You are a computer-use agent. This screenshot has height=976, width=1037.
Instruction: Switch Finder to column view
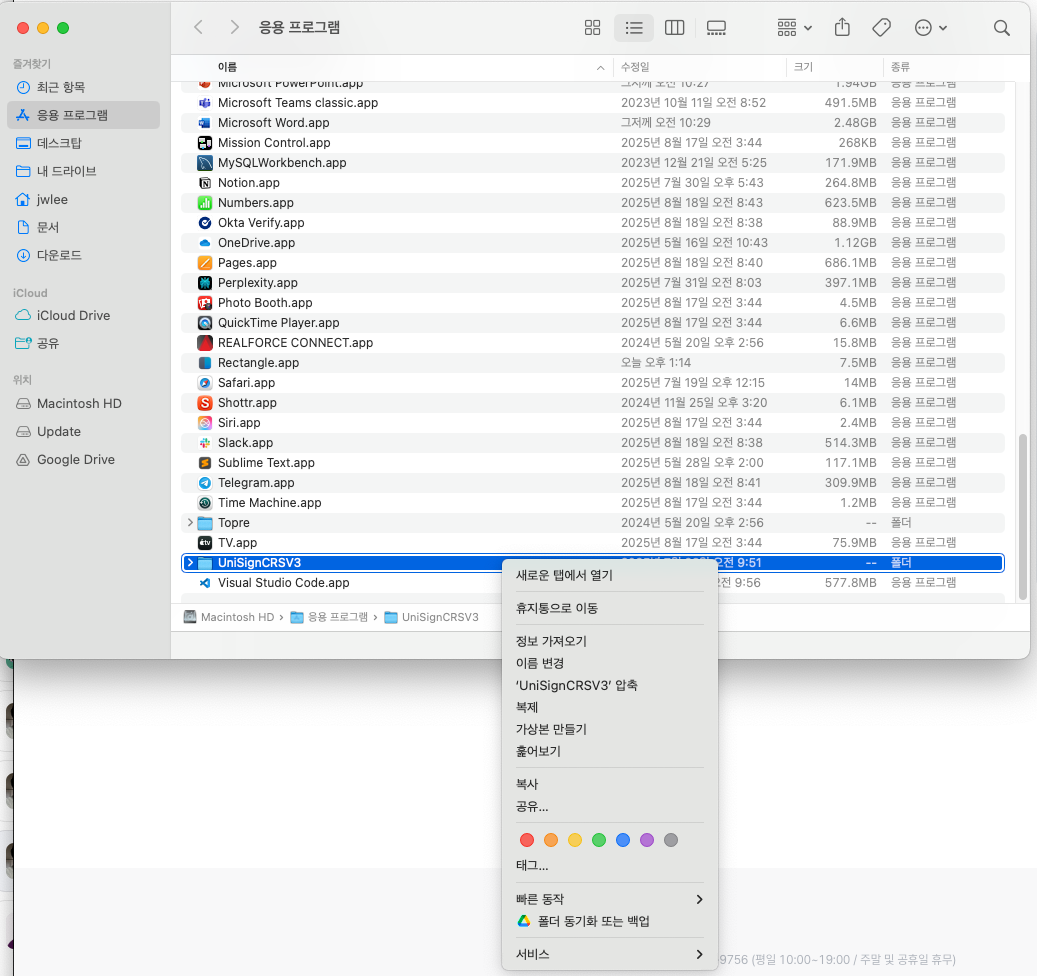click(675, 28)
